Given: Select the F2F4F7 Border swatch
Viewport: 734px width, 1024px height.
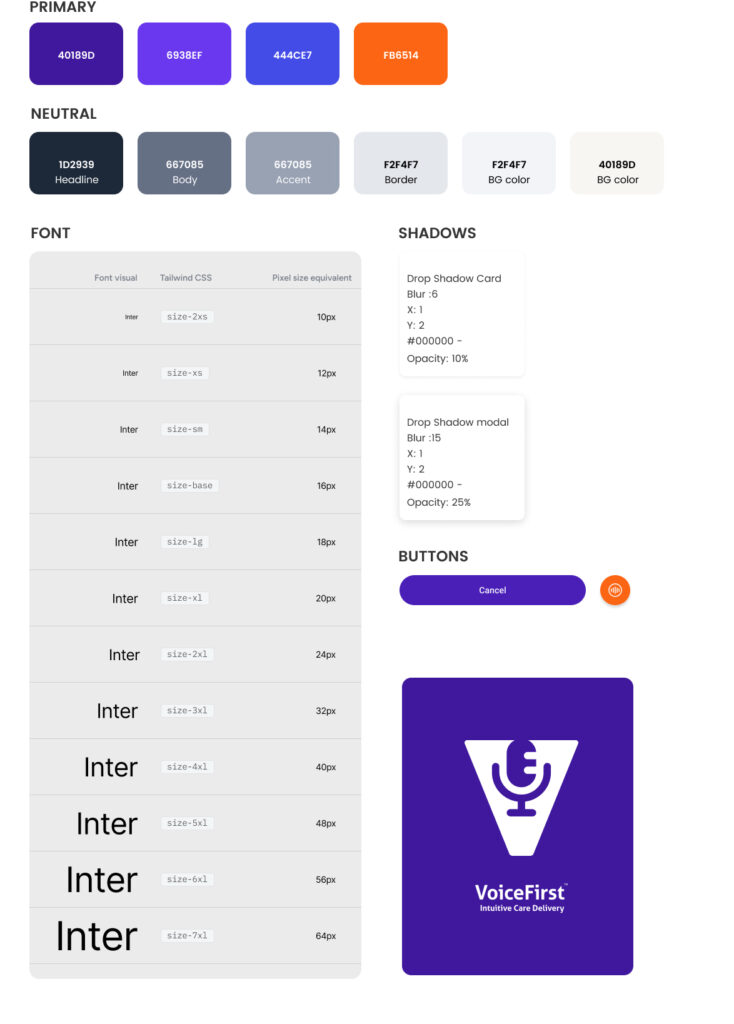Looking at the screenshot, I should (x=400, y=163).
